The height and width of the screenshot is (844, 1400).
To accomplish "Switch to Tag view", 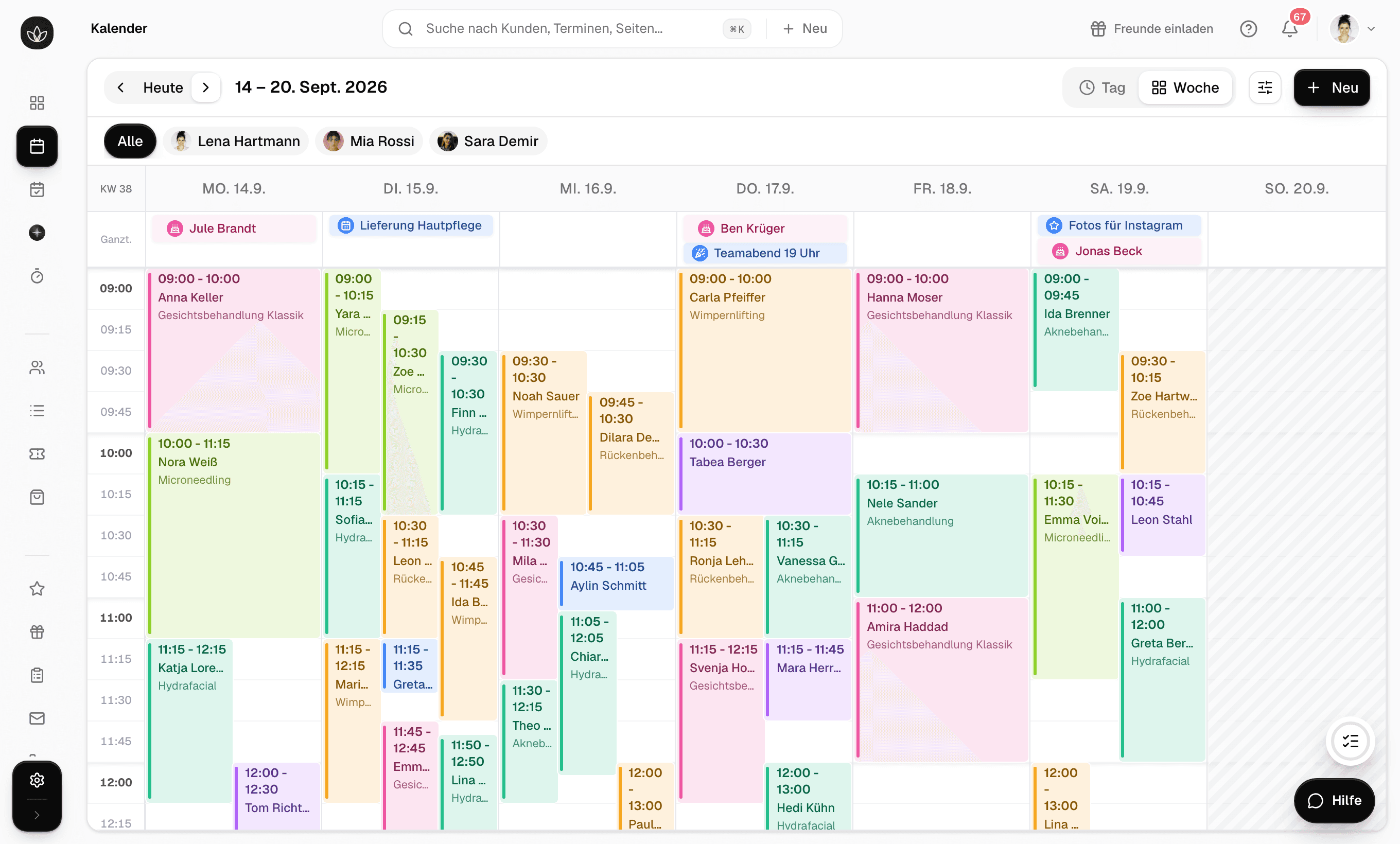I will click(1101, 87).
